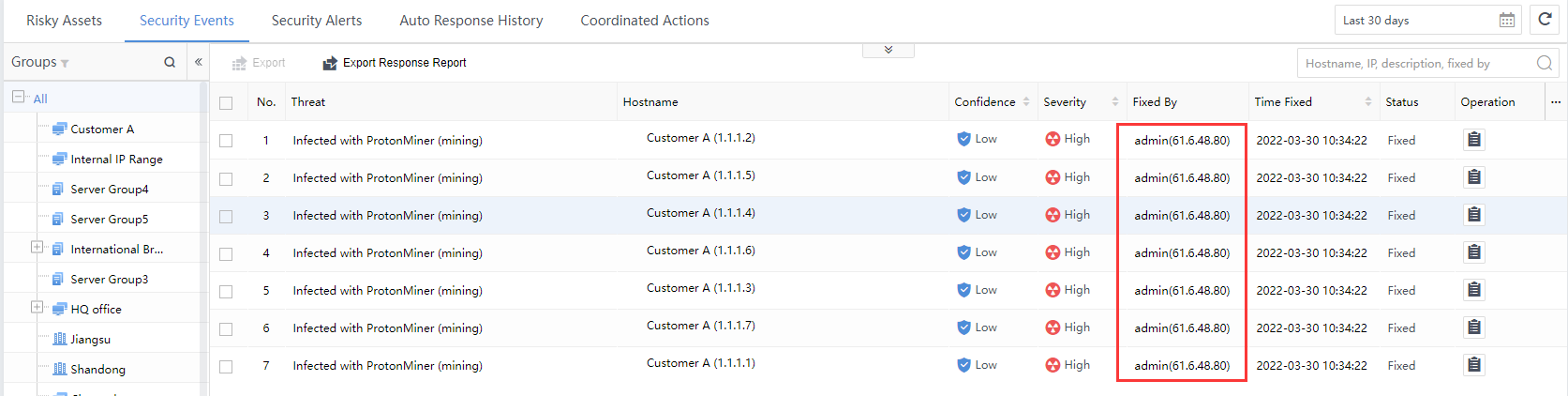Screen dimensions: 1568x396
Task: Expand the HQ office tree node
Action: 37,307
